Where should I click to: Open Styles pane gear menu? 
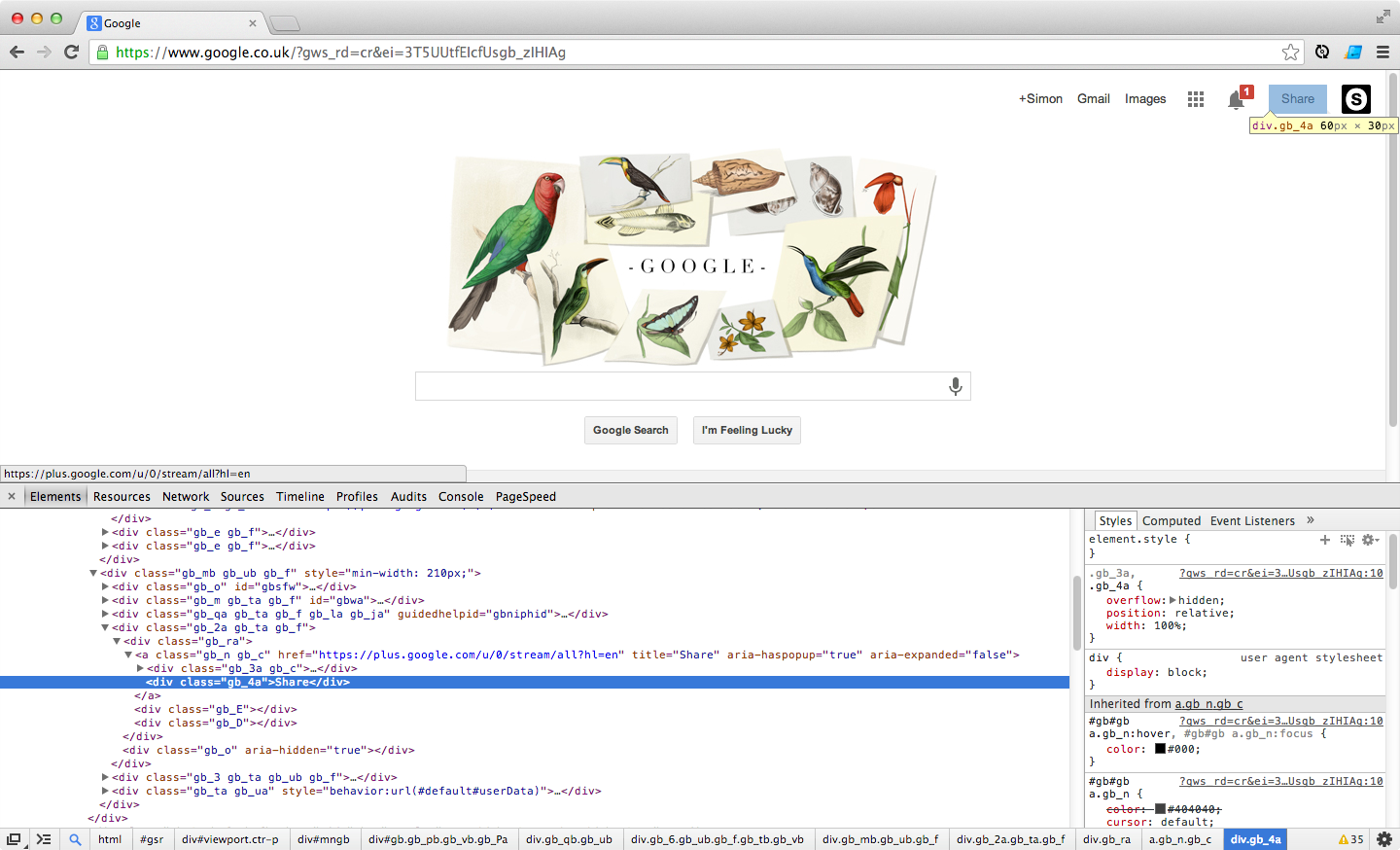(x=1370, y=540)
